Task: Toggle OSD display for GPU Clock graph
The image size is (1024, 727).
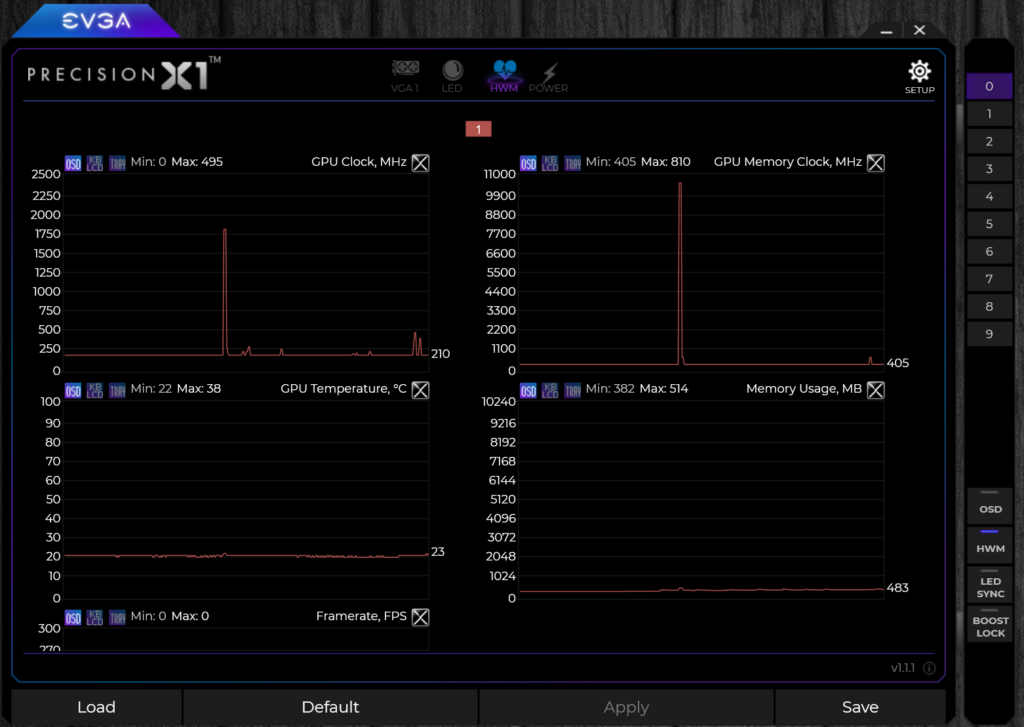Action: coord(72,162)
